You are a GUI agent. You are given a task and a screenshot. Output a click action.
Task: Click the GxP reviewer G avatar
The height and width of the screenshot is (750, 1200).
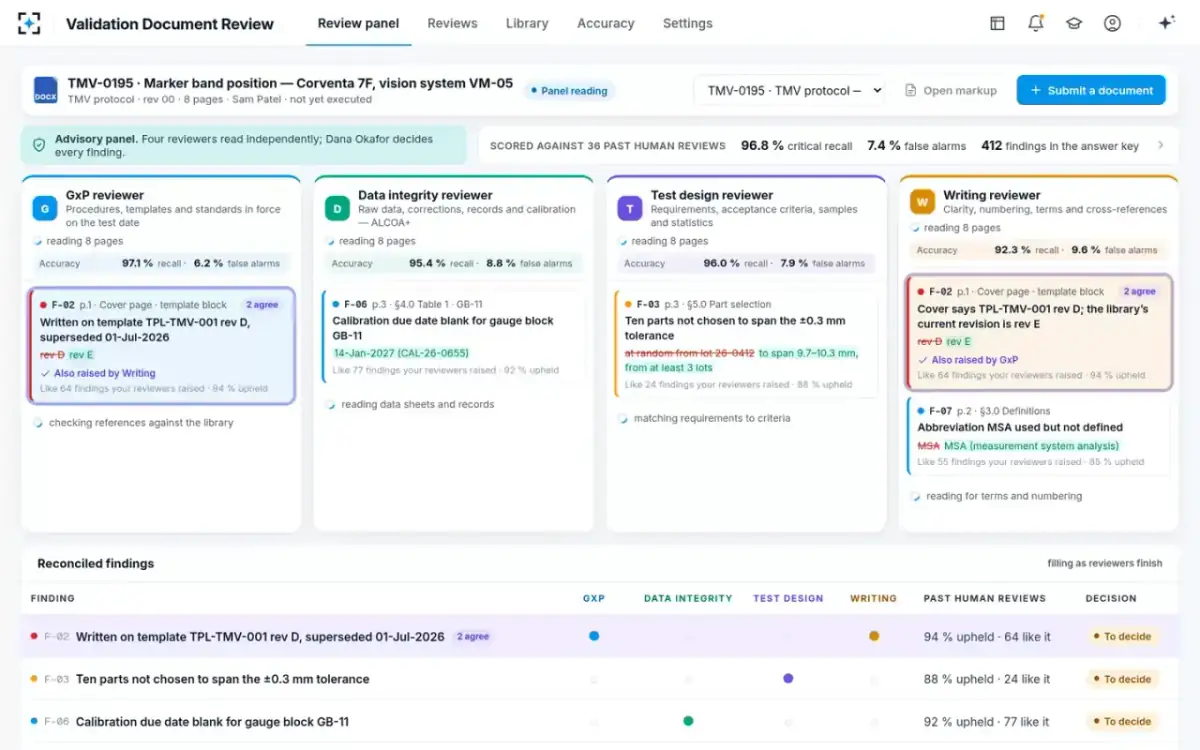(45, 208)
